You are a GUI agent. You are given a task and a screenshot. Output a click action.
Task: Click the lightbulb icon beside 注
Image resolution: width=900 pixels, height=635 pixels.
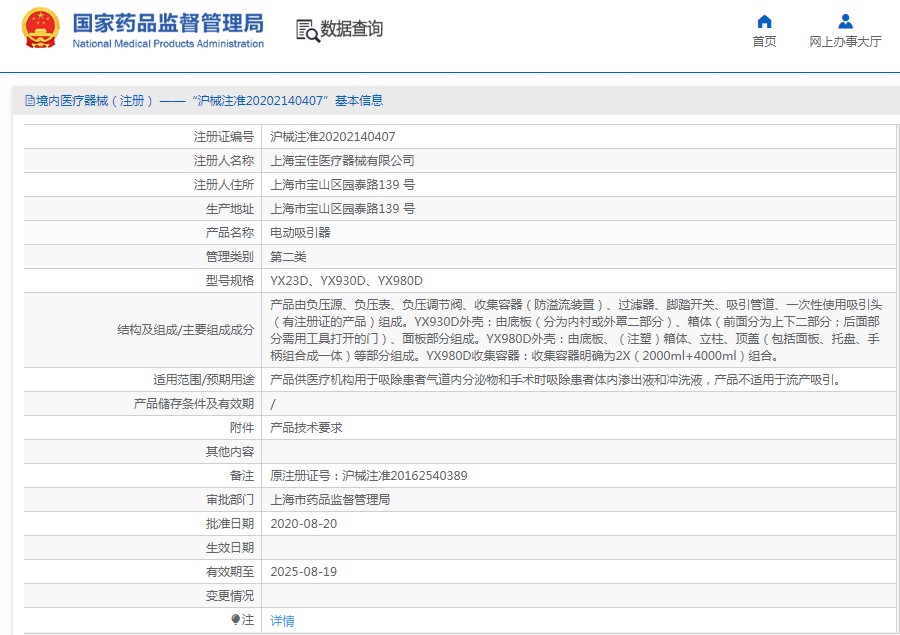pyautogui.click(x=235, y=619)
